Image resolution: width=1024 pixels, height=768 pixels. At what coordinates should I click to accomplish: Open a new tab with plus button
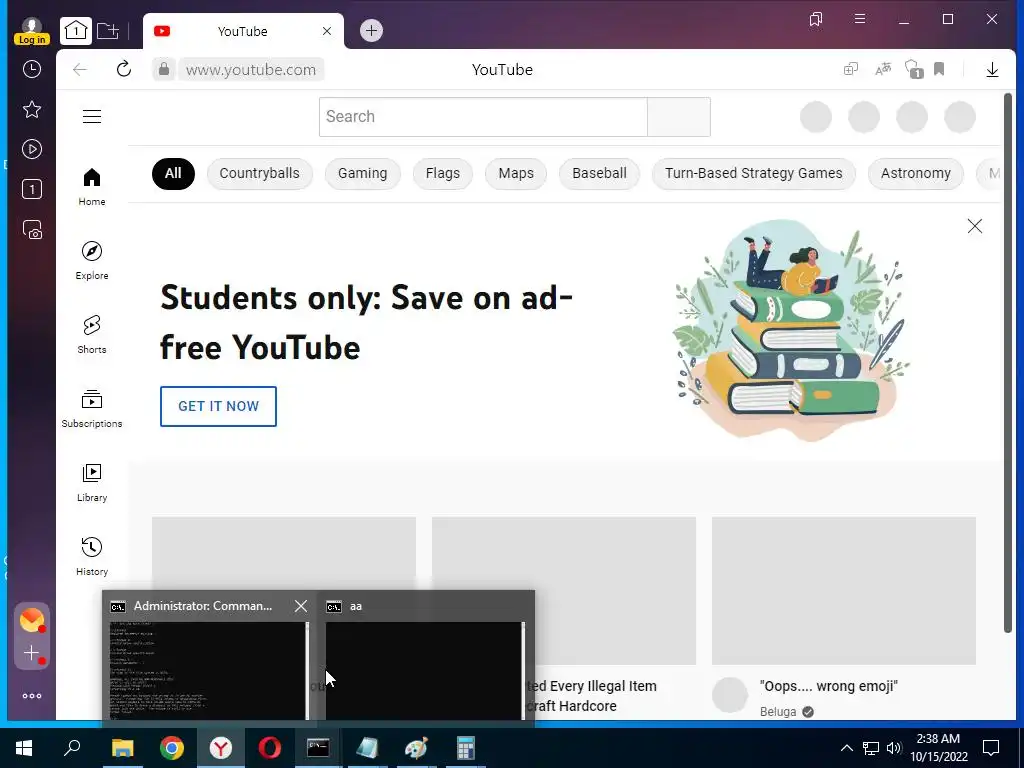(x=371, y=31)
